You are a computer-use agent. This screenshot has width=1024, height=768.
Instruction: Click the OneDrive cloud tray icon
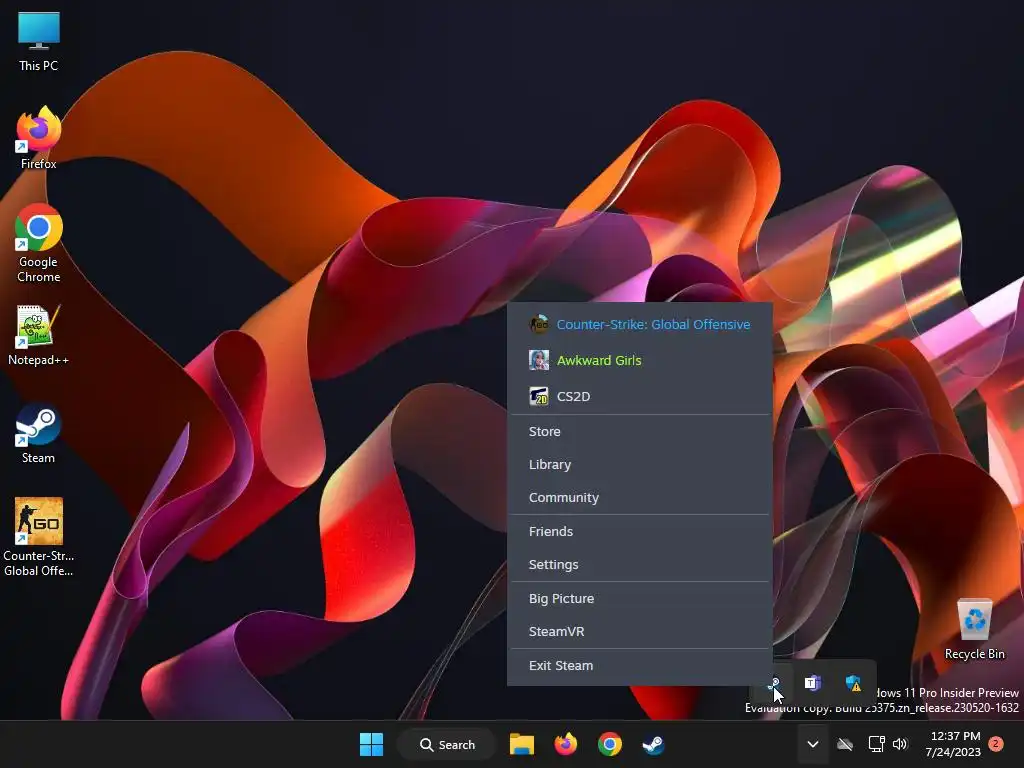(845, 744)
